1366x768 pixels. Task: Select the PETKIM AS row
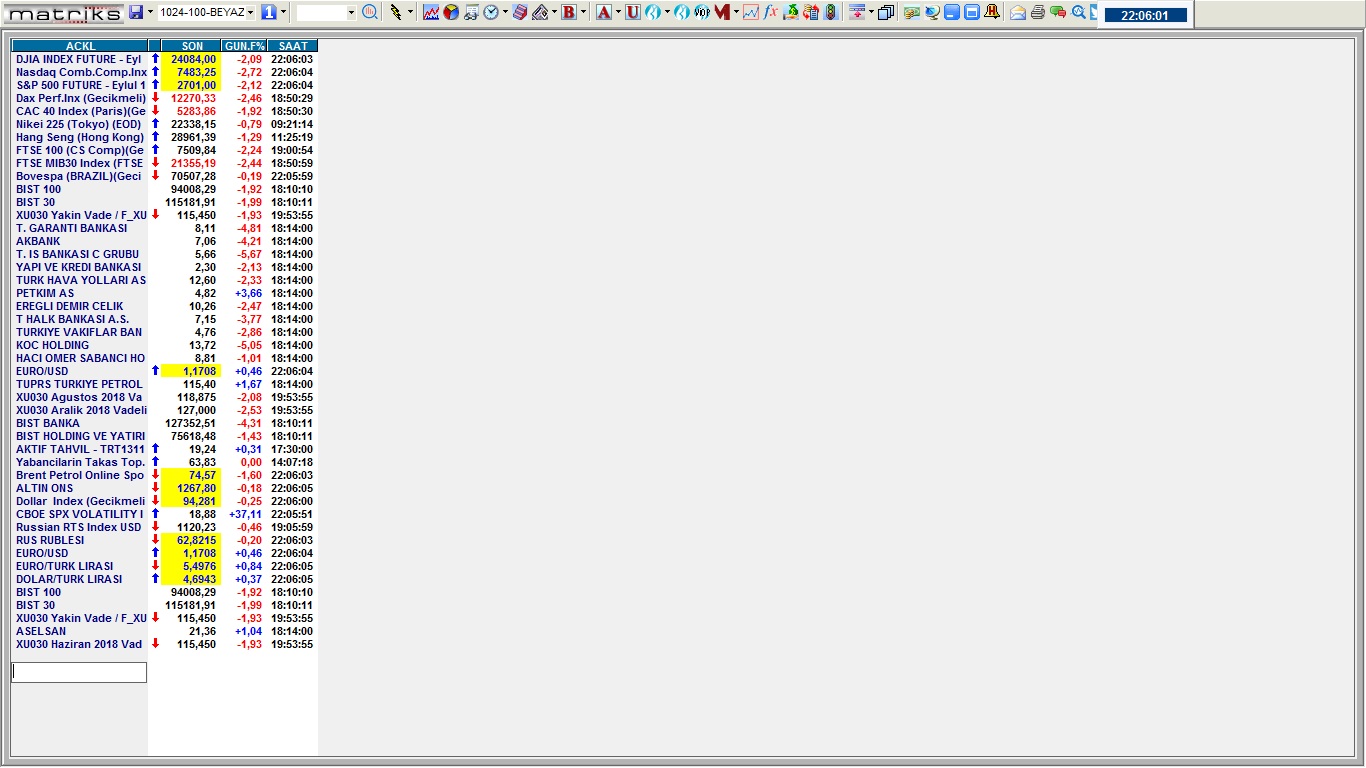click(x=165, y=293)
